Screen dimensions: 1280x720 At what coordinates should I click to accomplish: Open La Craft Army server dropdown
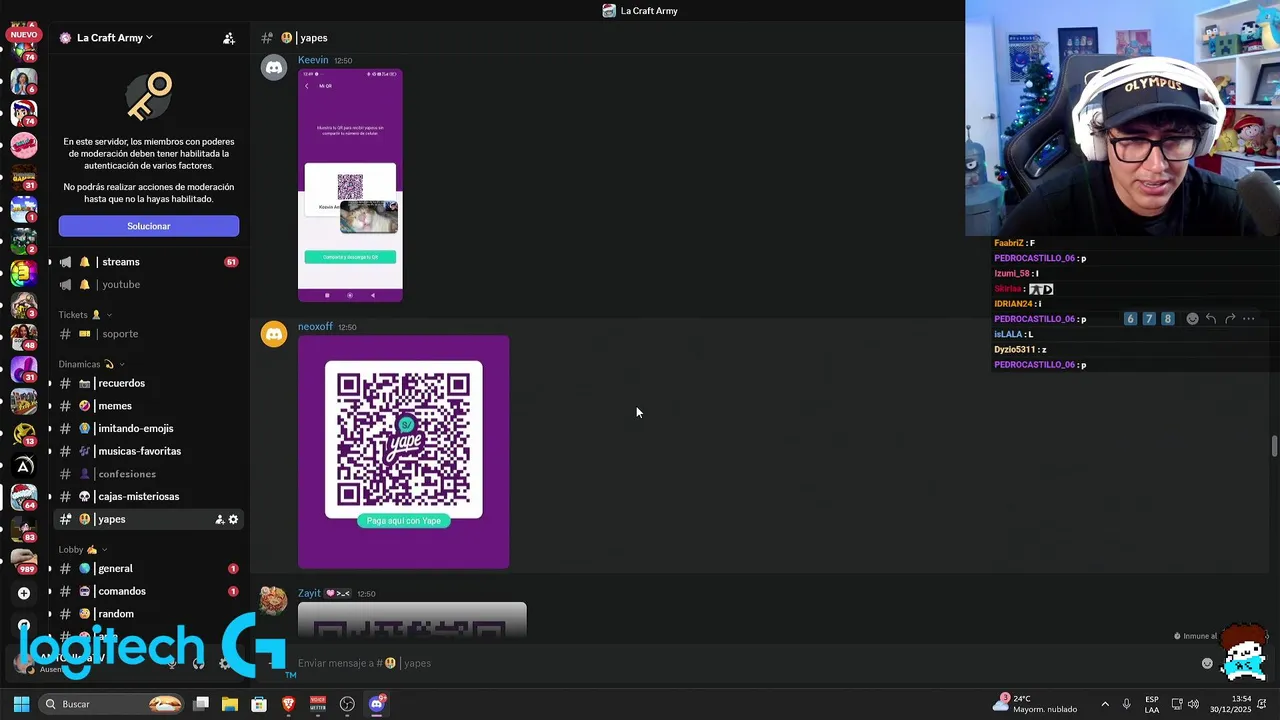(106, 38)
